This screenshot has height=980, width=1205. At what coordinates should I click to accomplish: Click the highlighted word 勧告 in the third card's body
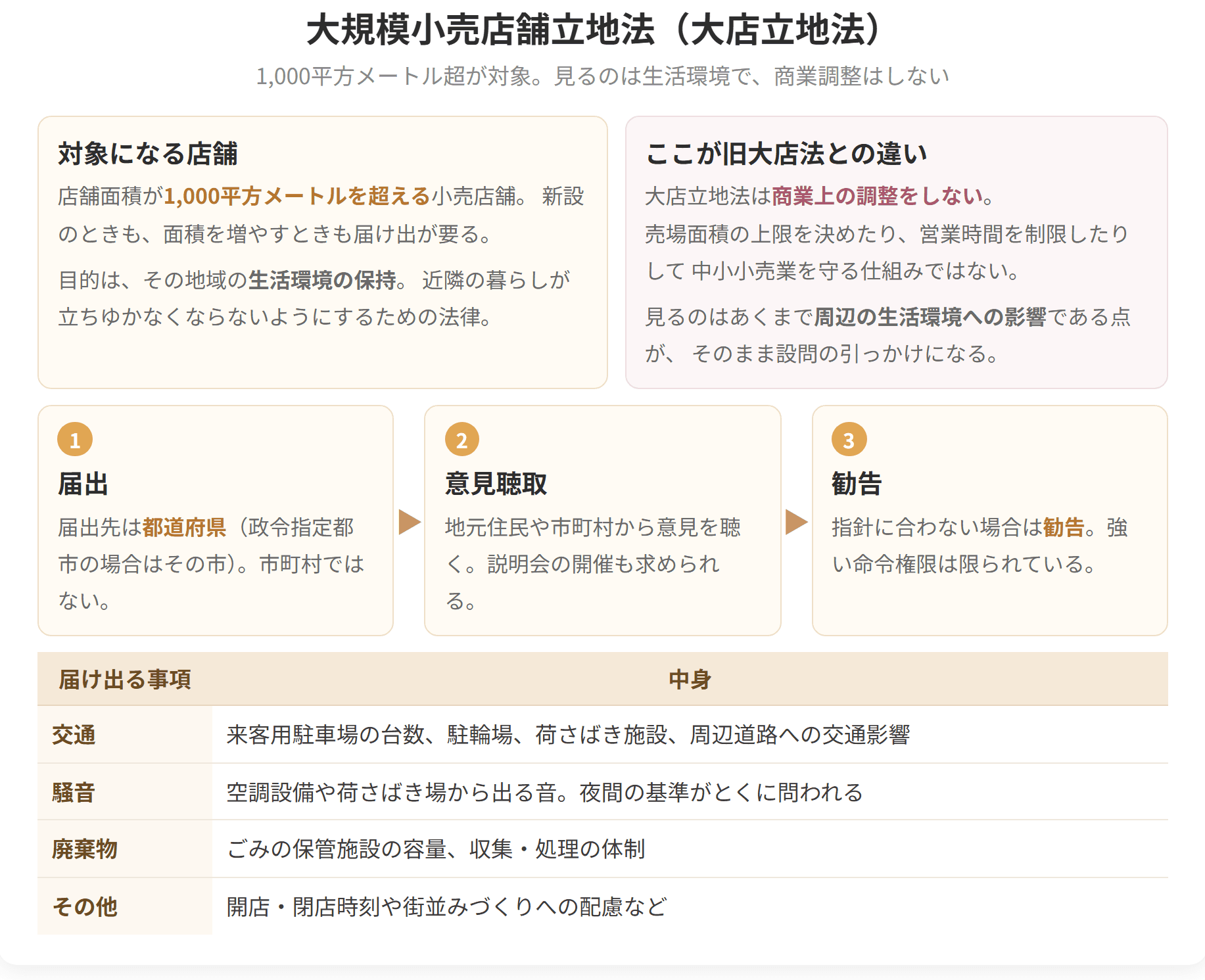point(1064,528)
